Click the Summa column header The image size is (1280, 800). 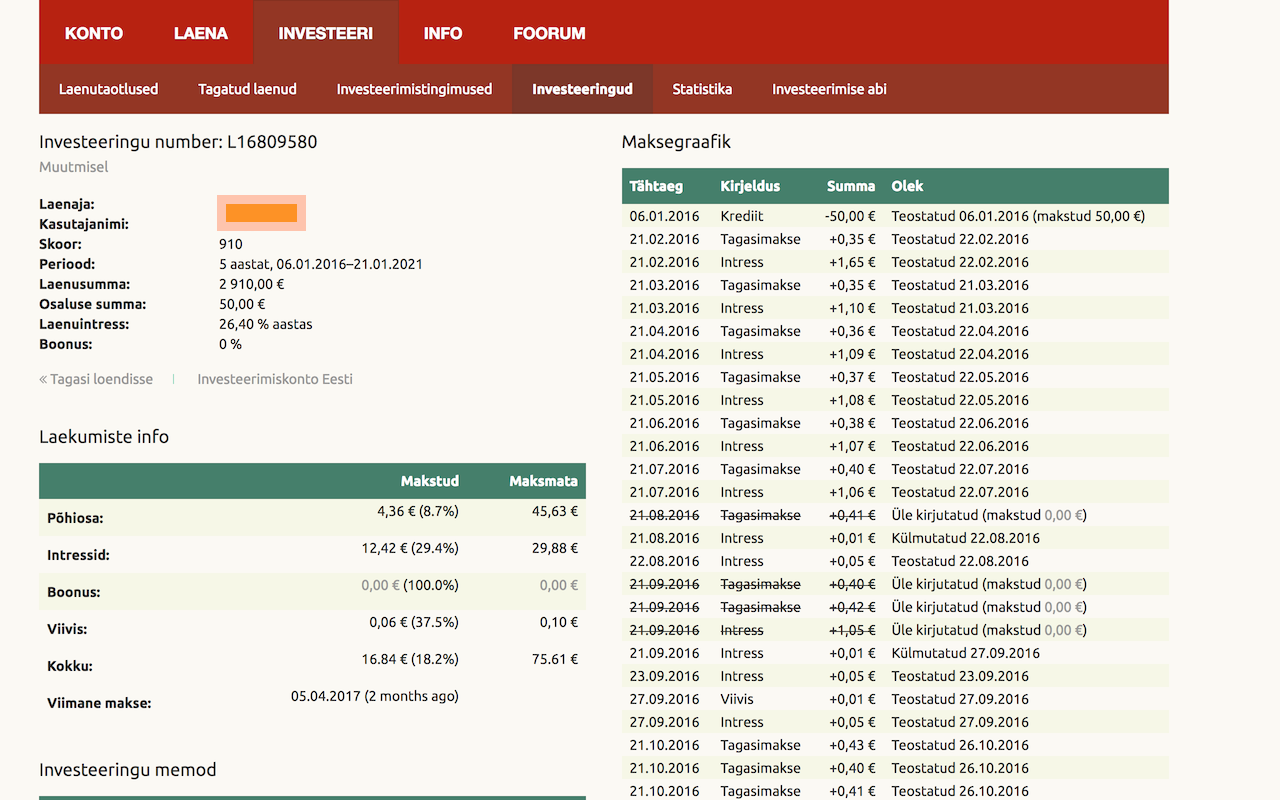tap(851, 186)
